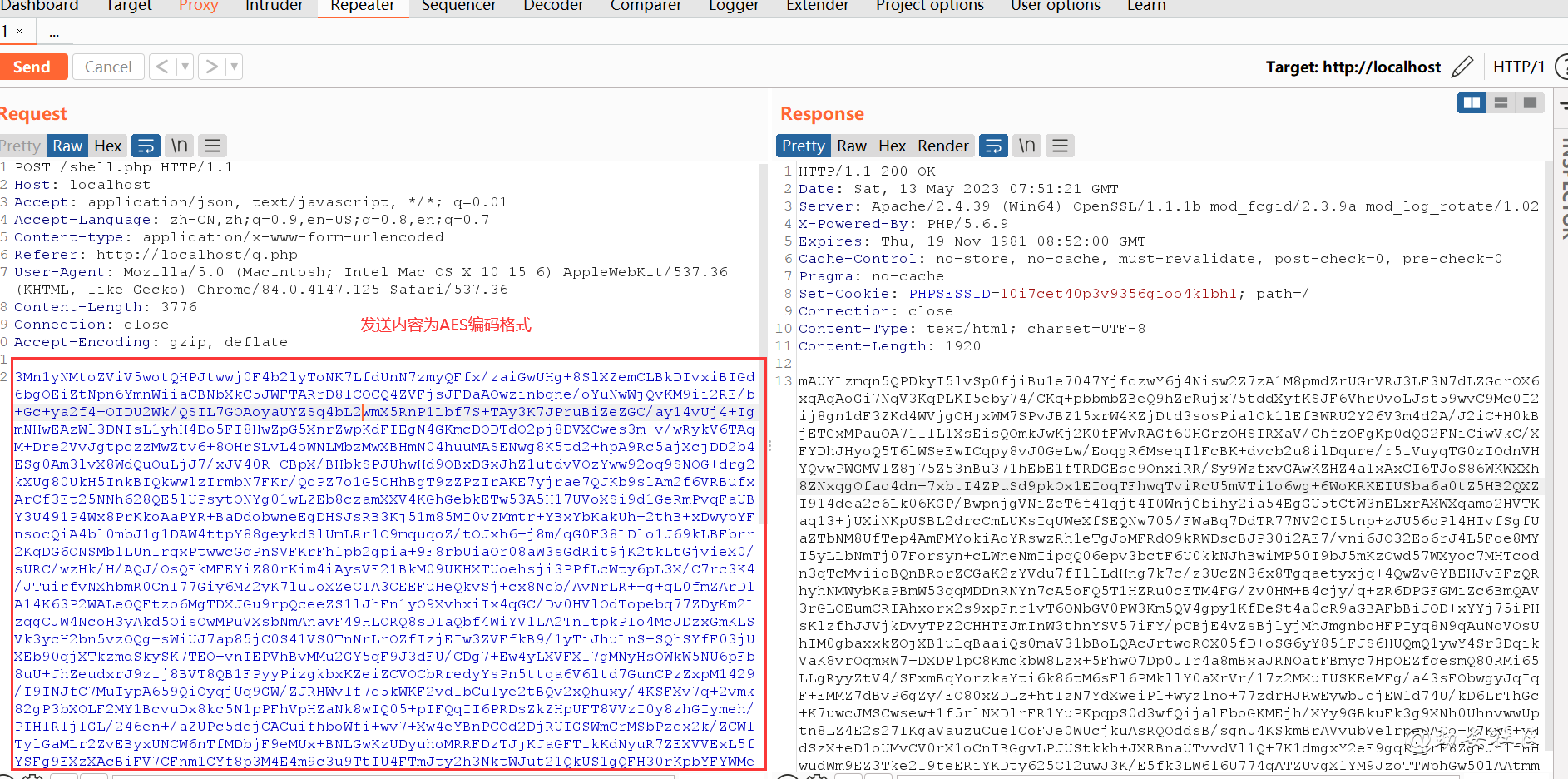This screenshot has height=779, width=1568.
Task: Click the Referer header line
Action: 156,255
